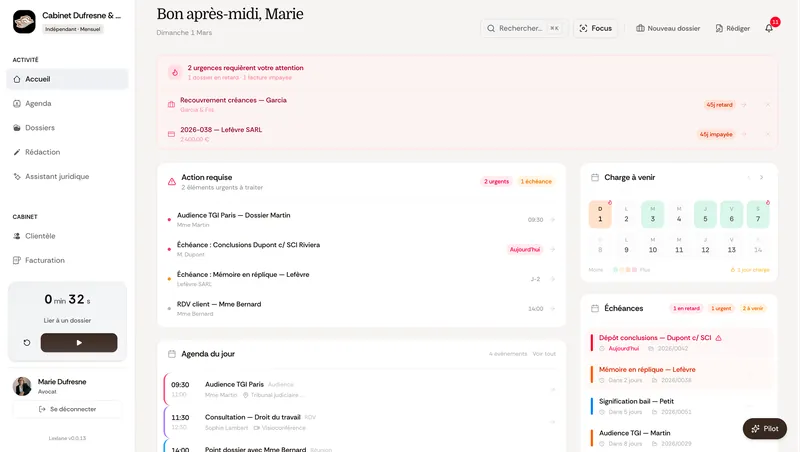Click arrow on Audience TGI Paris action row
This screenshot has height=452, width=800.
[x=553, y=220]
